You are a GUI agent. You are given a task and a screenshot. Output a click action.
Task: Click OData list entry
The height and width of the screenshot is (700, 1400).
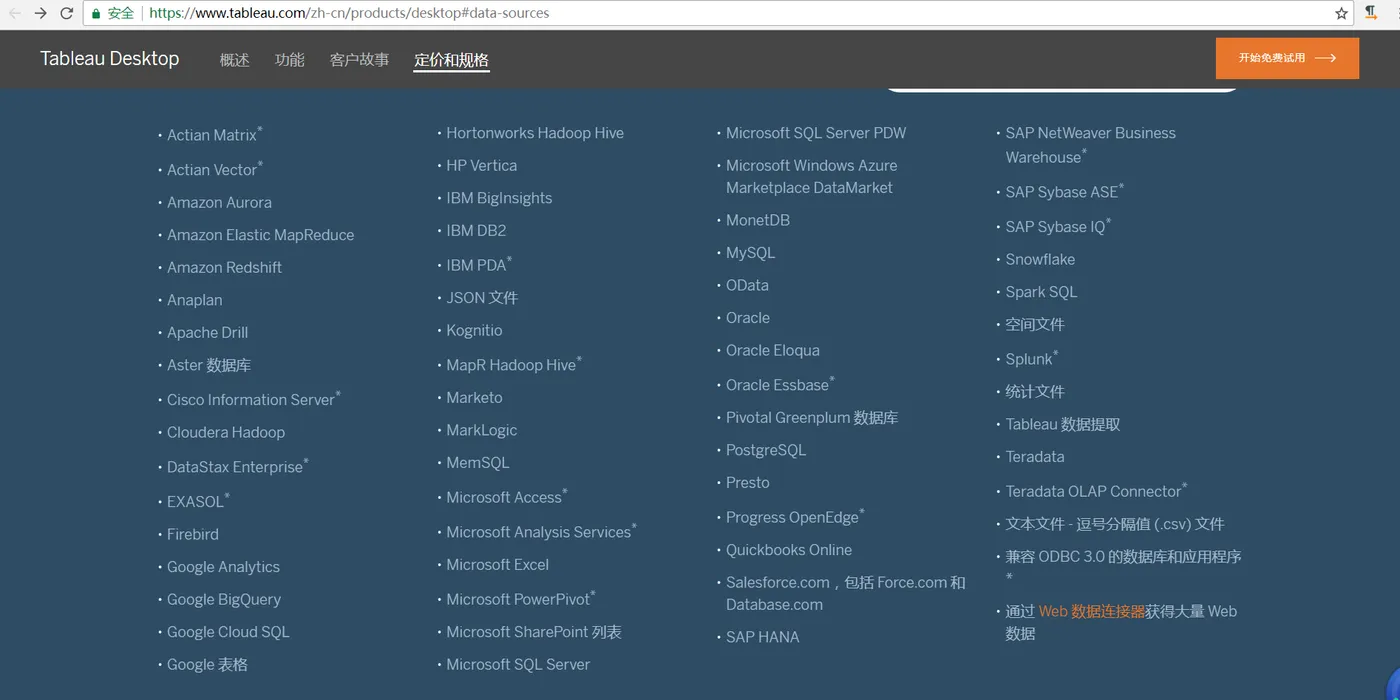[x=747, y=285]
